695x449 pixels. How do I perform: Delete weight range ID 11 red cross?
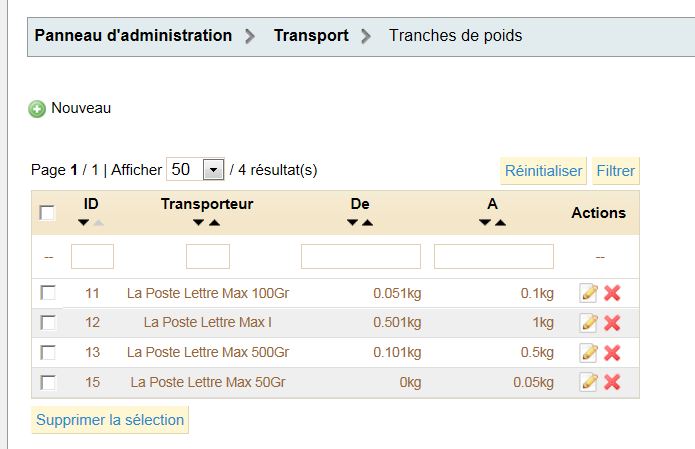click(612, 293)
